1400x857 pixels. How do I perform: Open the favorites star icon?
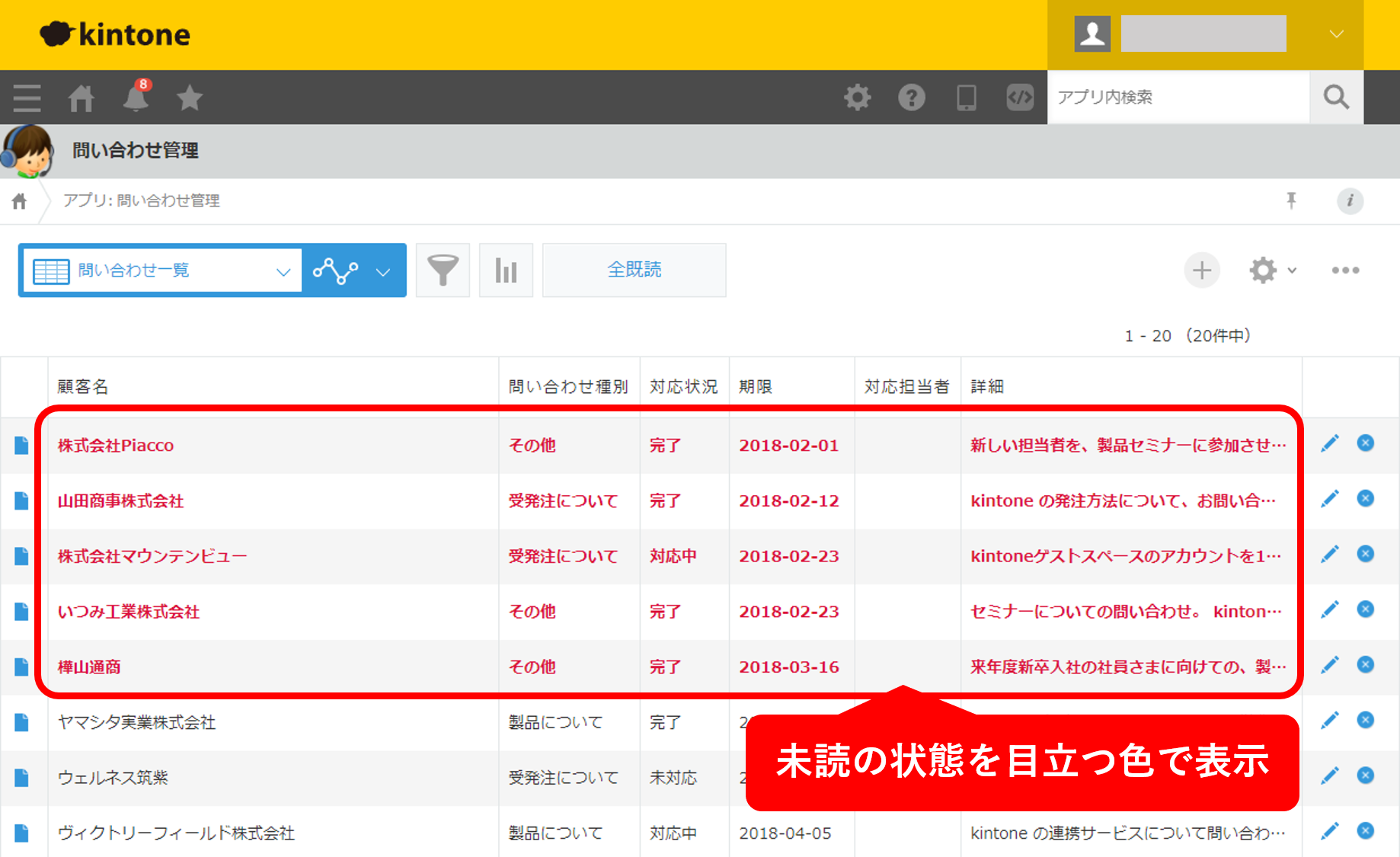pyautogui.click(x=189, y=98)
